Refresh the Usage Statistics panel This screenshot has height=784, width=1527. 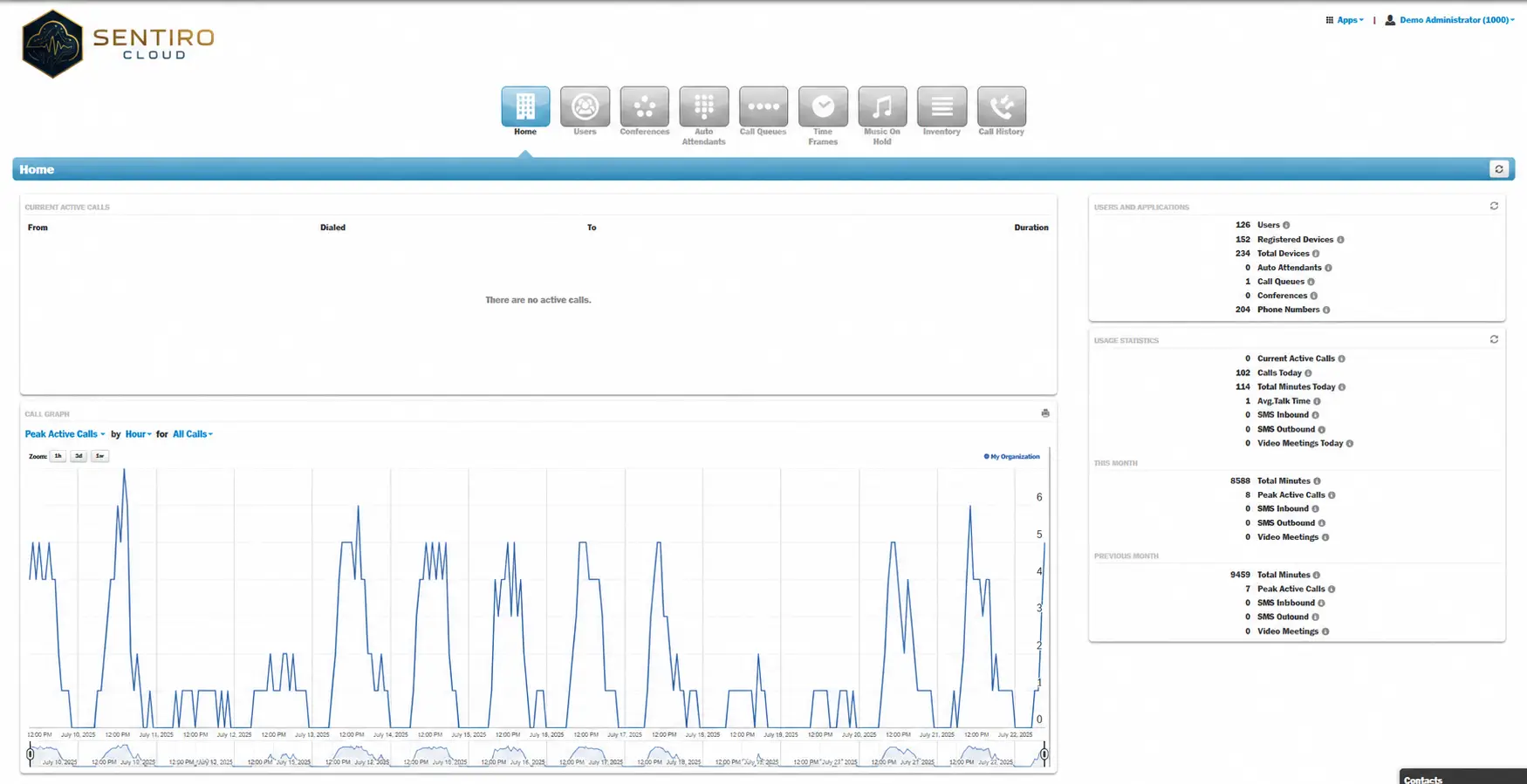[1494, 339]
